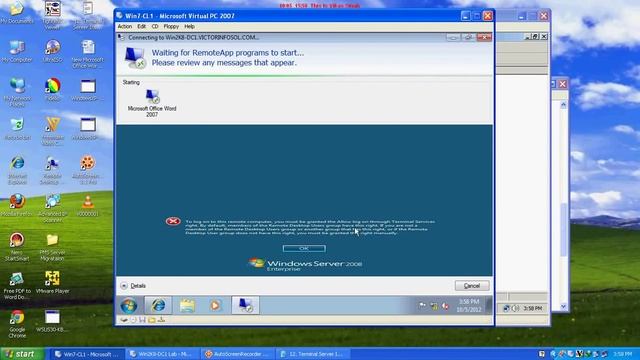Switch to Win7-CL1 taskbar button
Screen dimensions: 640x360
87,354
